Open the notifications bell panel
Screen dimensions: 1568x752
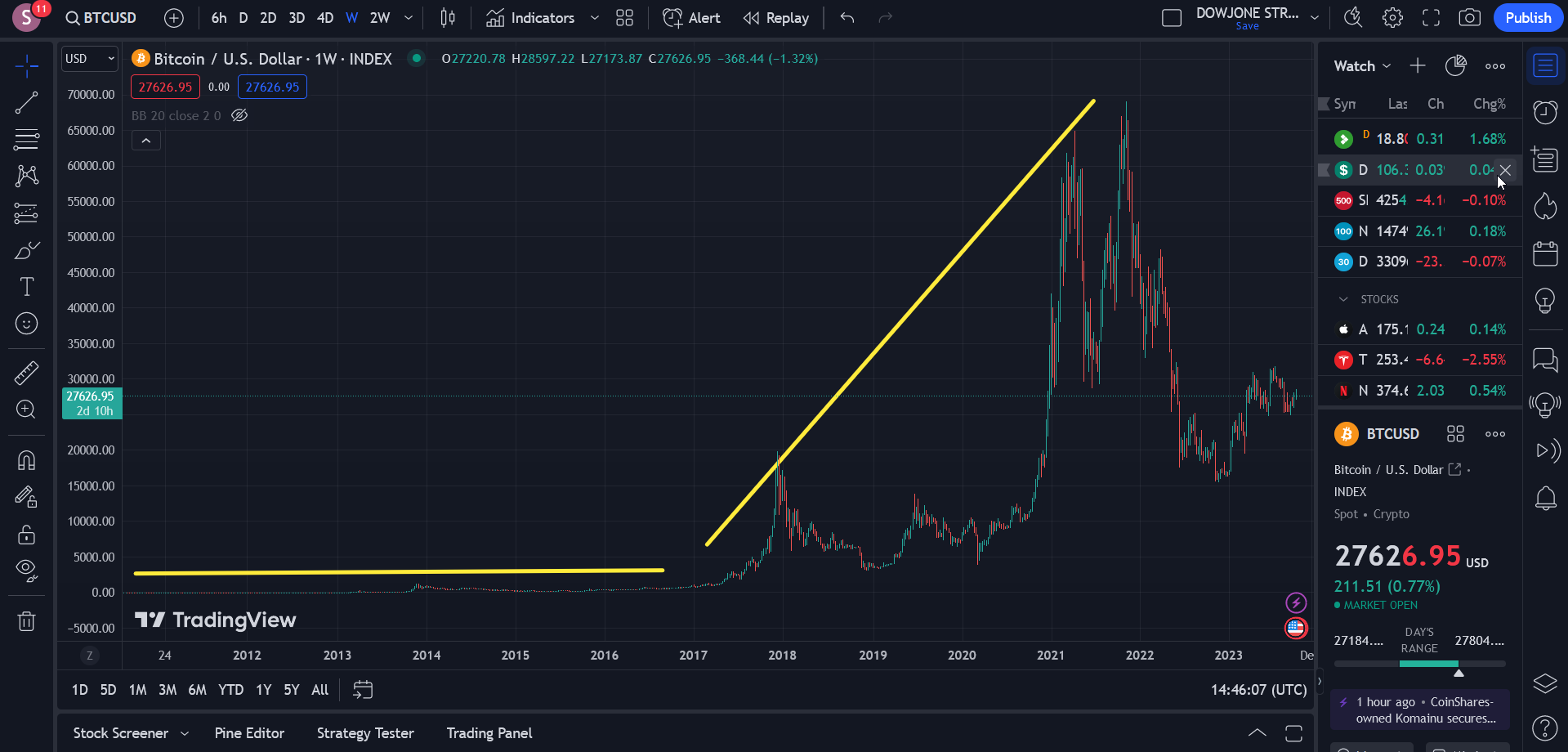tap(1545, 498)
